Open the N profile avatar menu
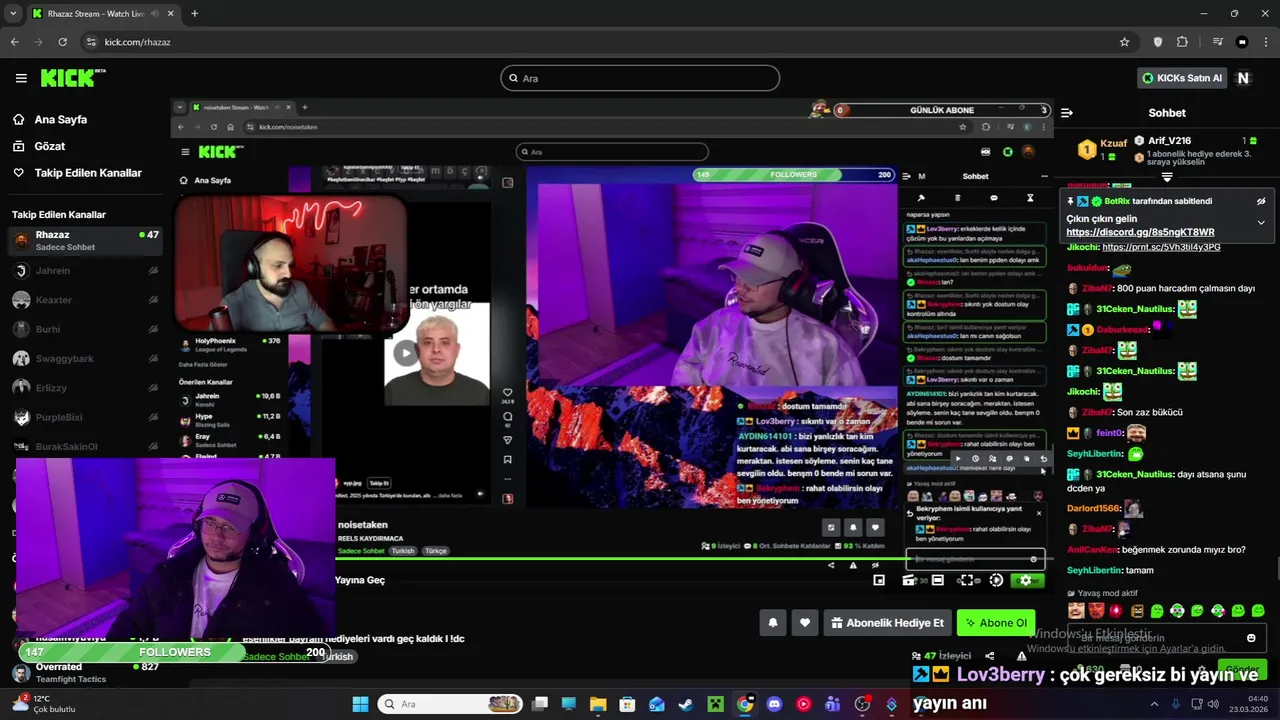Viewport: 1280px width, 720px height. click(x=1243, y=78)
